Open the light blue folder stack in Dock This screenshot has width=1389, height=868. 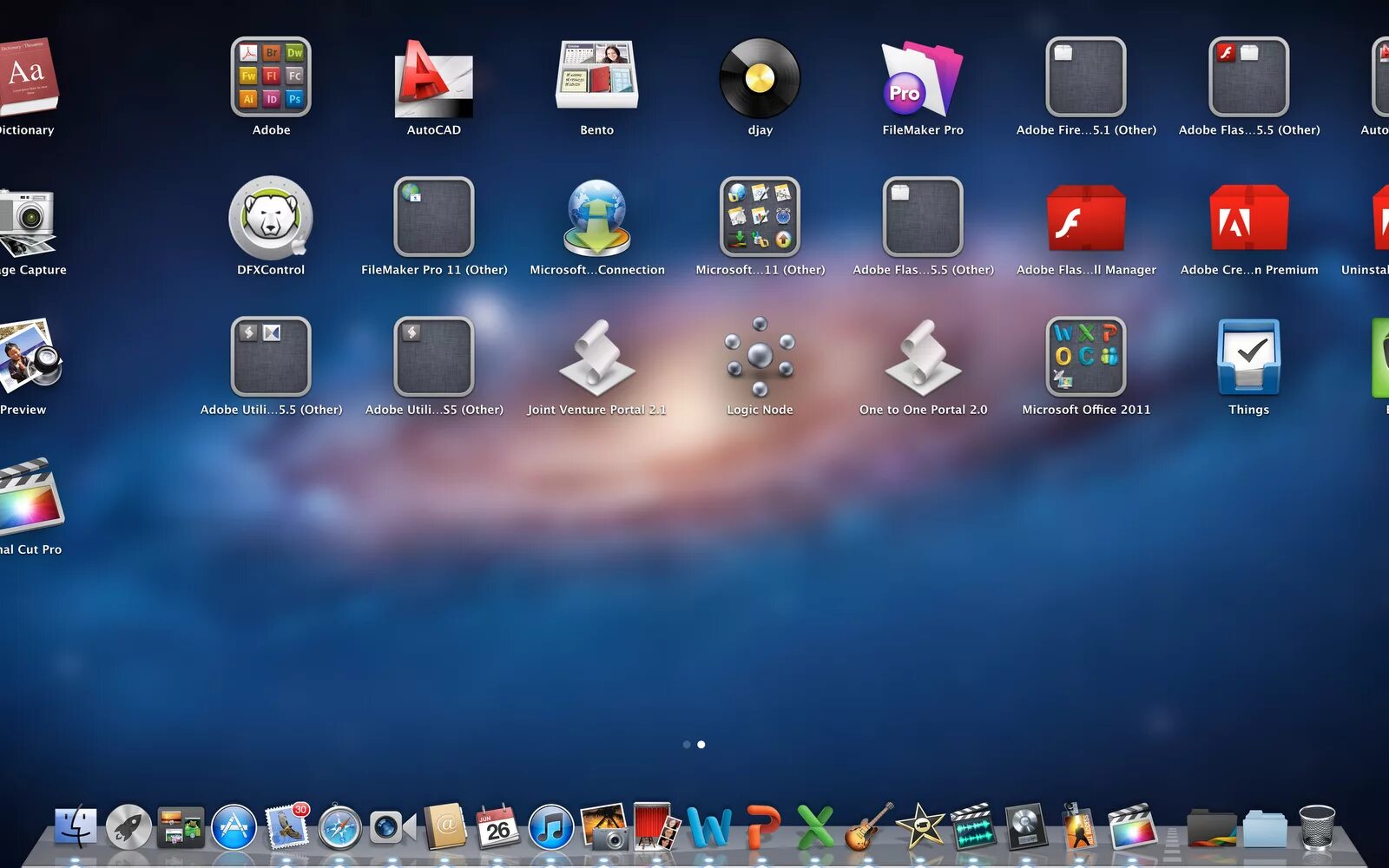click(1264, 829)
